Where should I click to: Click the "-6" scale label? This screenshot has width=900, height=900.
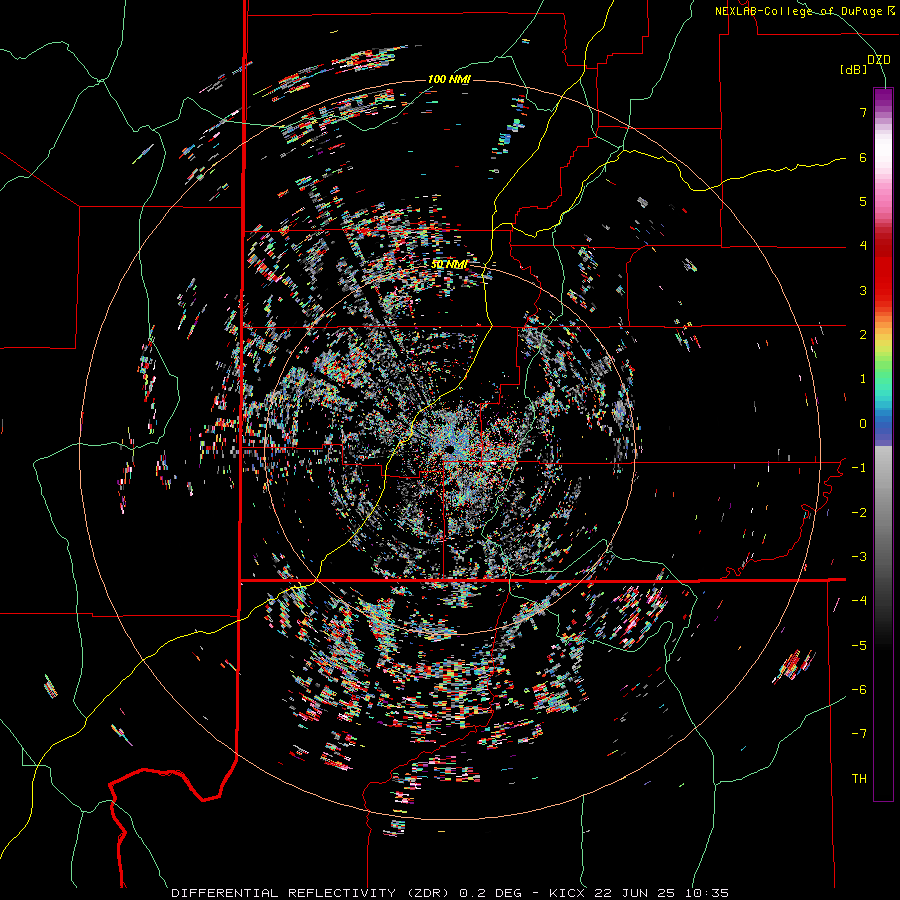tap(859, 690)
